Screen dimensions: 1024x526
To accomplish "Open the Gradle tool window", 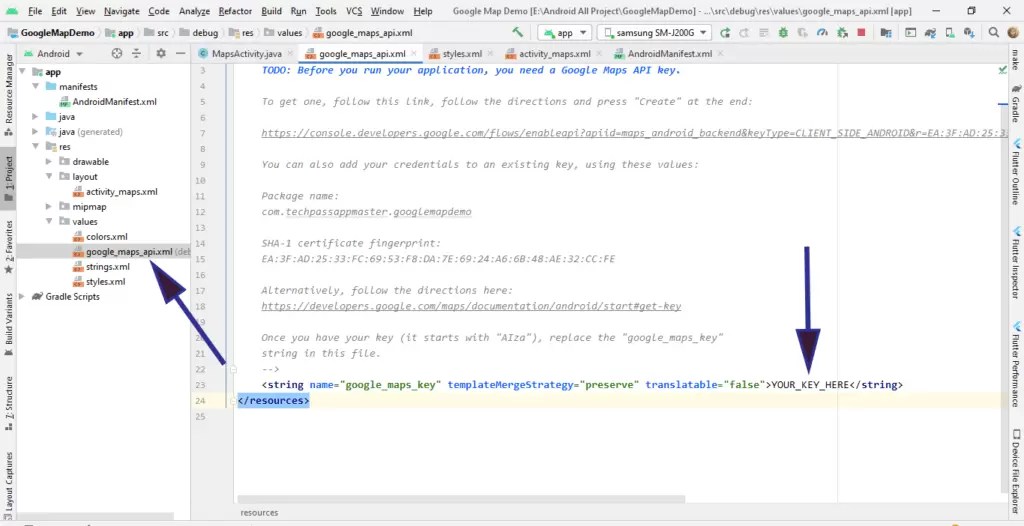I will (1016, 105).
